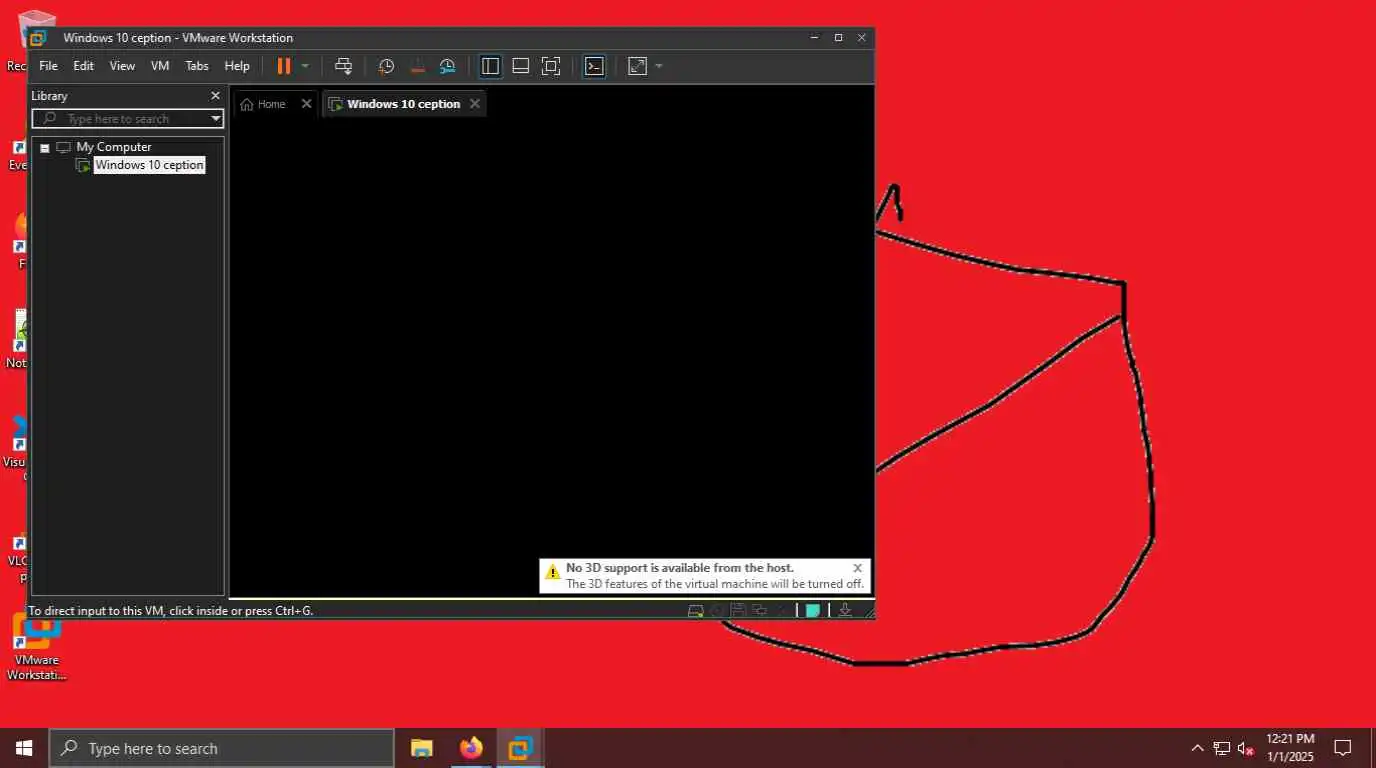Image resolution: width=1376 pixels, height=768 pixels.
Task: Click the network adapter status icon
Action: 760,610
